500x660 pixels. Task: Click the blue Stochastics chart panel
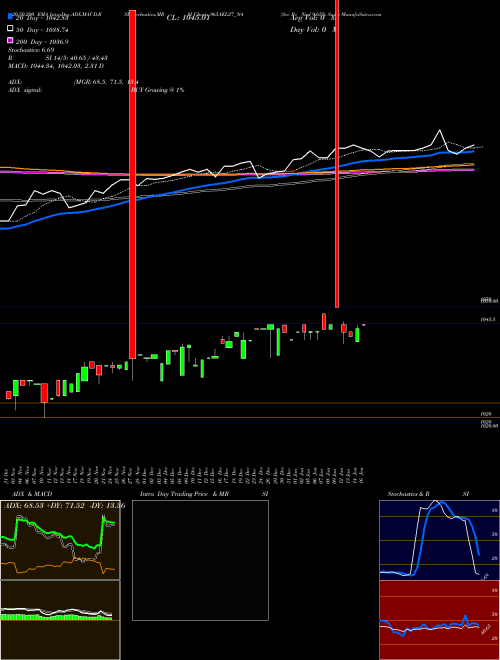pos(439,540)
